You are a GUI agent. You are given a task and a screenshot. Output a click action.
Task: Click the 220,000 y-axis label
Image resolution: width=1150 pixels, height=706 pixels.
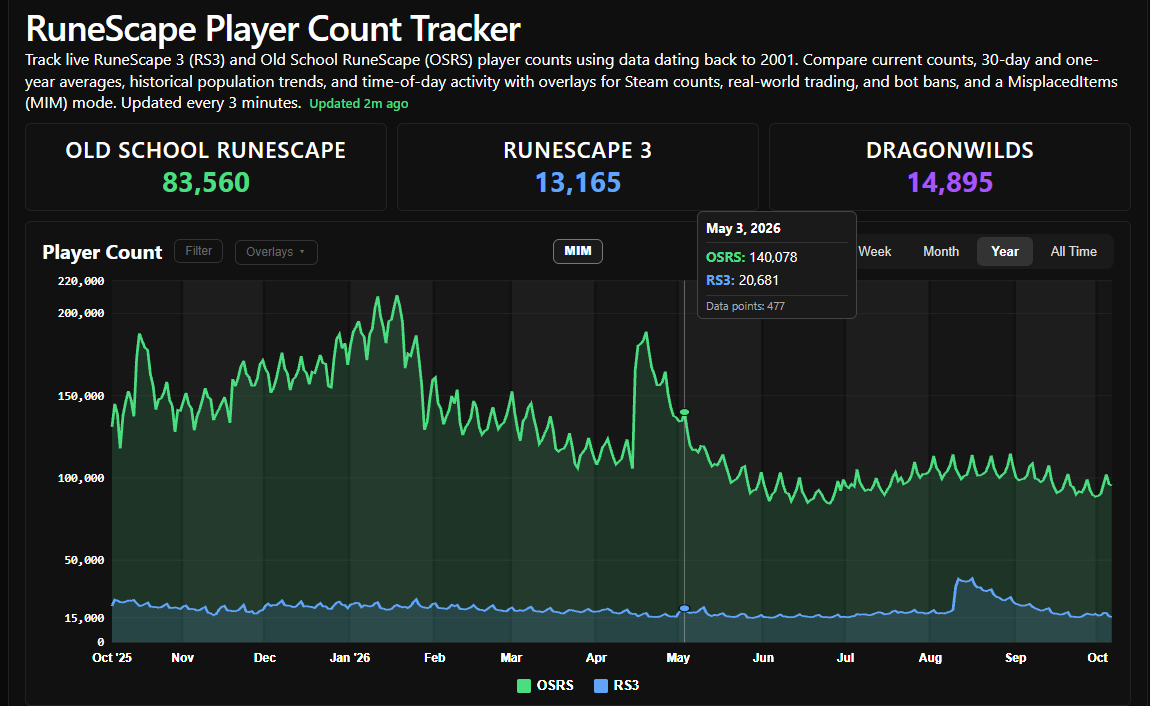click(x=81, y=281)
